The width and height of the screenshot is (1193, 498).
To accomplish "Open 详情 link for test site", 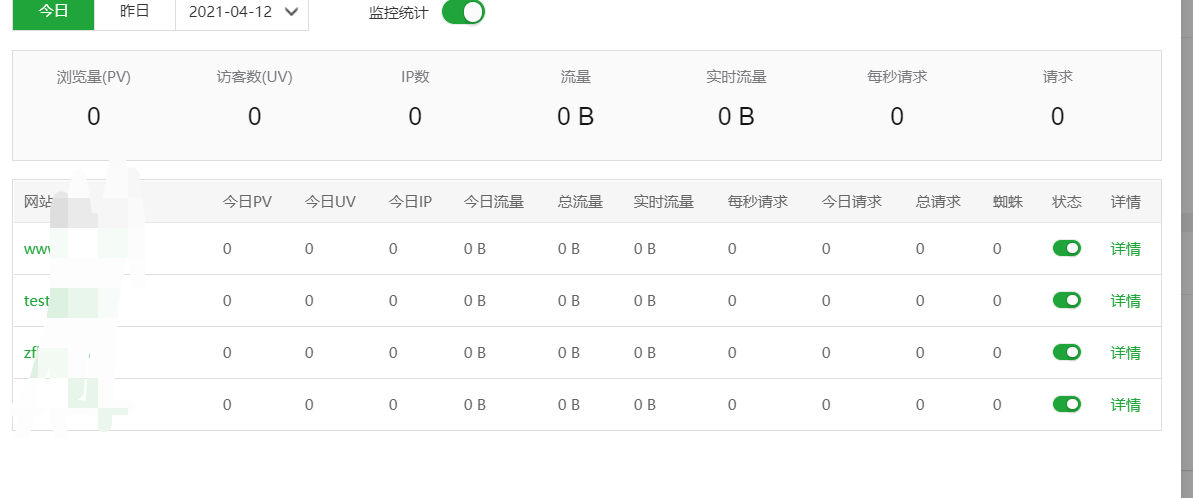I will (1125, 300).
